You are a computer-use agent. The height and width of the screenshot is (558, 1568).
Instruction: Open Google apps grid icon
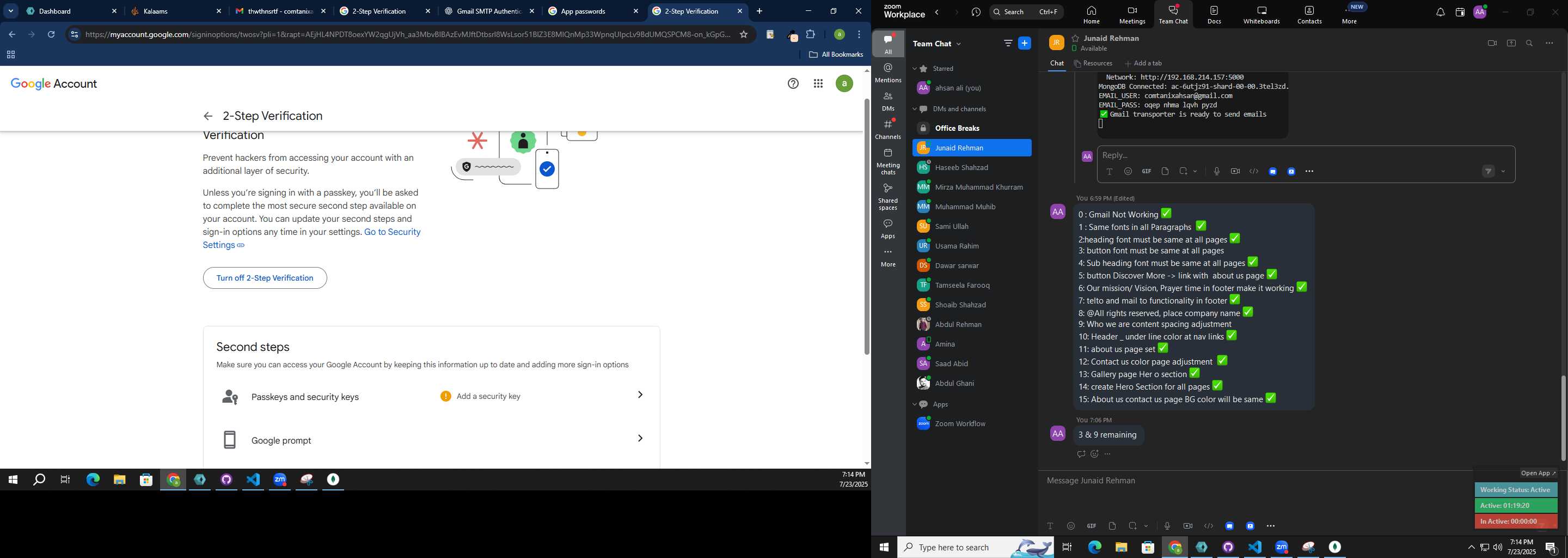[x=818, y=84]
